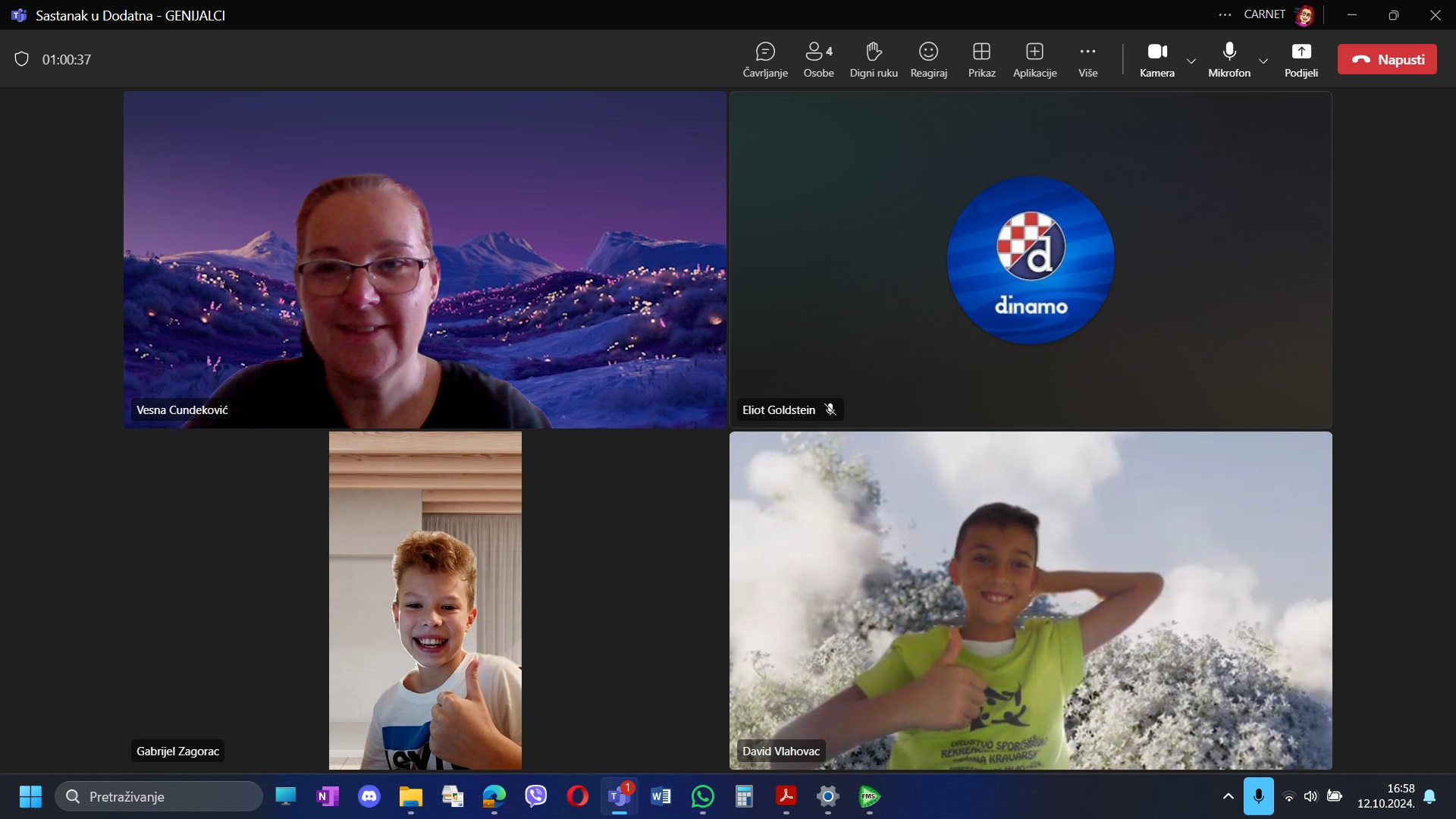1456x819 pixels.
Task: Open the Više more options menu
Action: point(1087,60)
